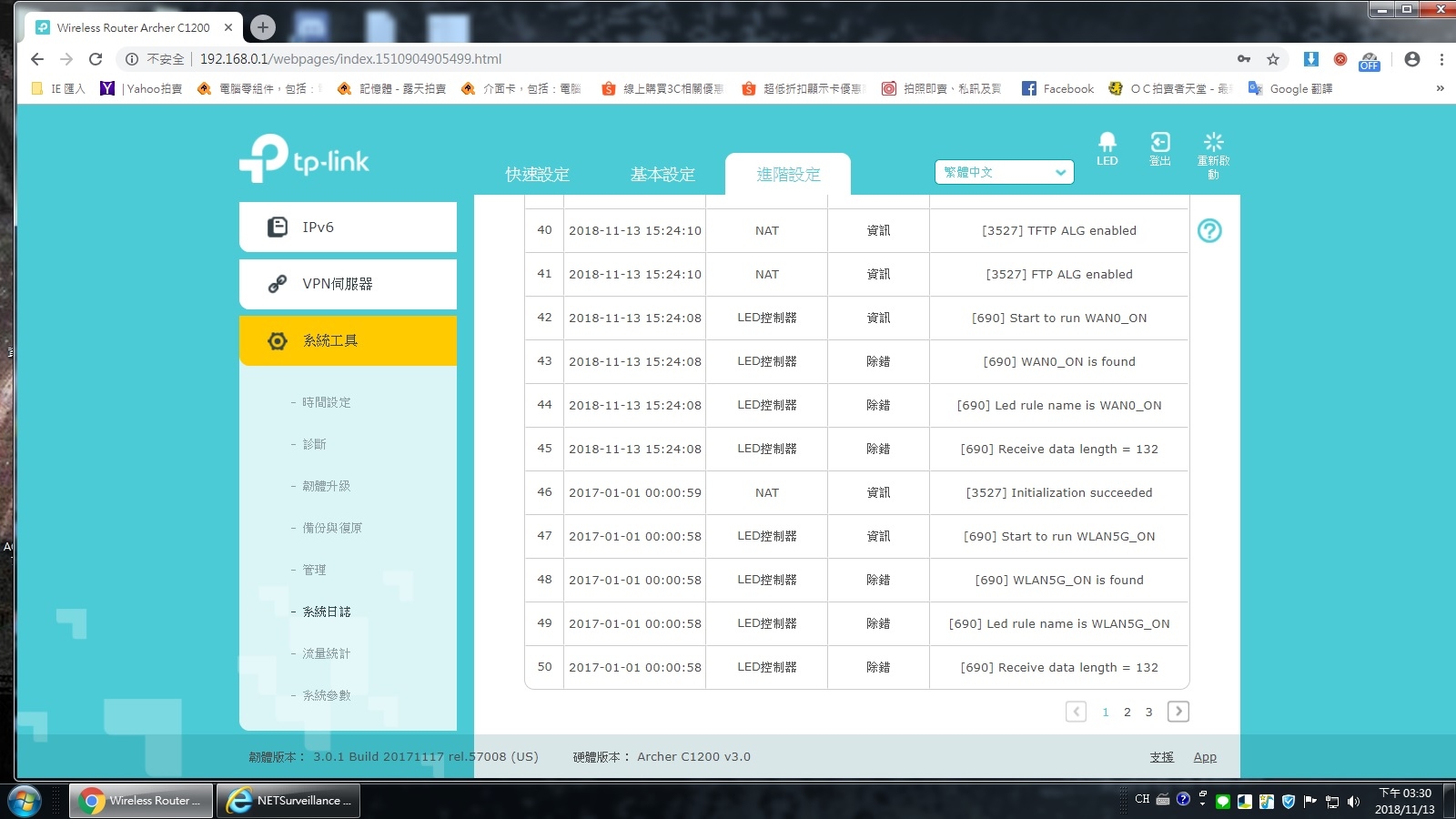Open 韌體升級 submenu item
Image resolution: width=1456 pixels, height=819 pixels.
(x=327, y=486)
